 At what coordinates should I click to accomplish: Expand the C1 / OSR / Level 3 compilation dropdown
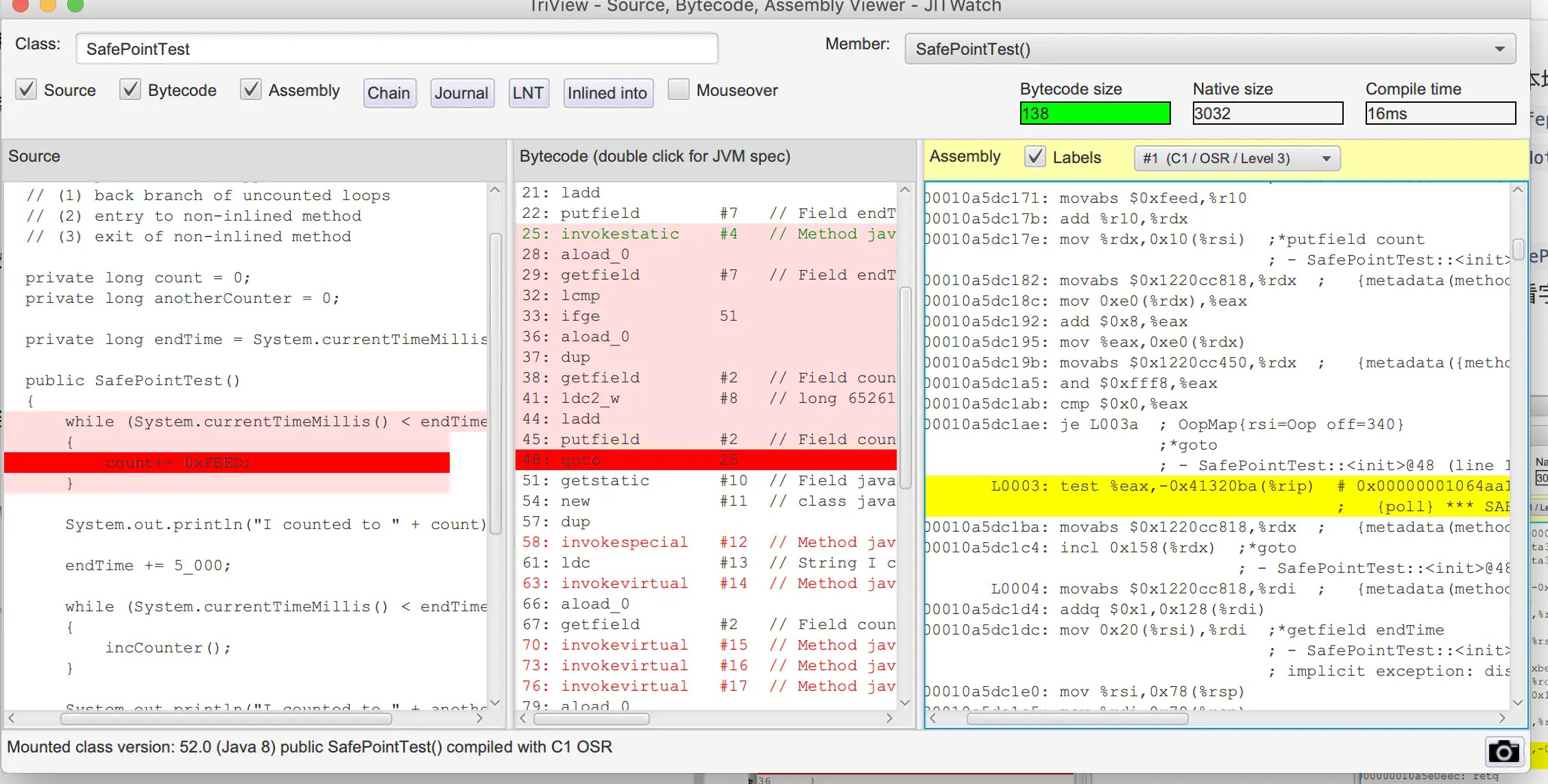pyautogui.click(x=1237, y=158)
